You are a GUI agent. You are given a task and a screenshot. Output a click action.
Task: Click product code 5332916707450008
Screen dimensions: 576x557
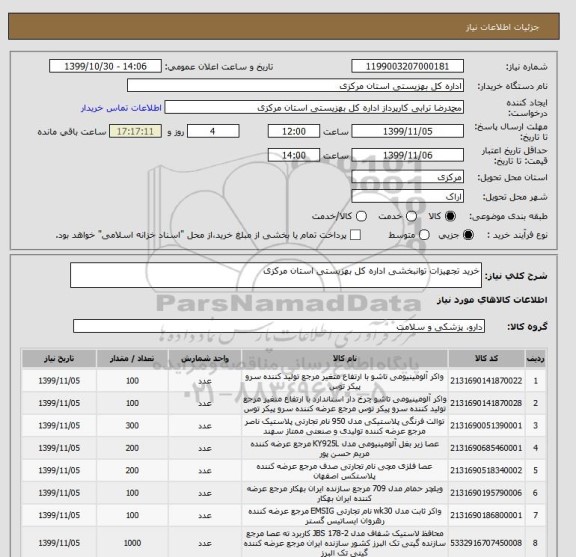486,543
